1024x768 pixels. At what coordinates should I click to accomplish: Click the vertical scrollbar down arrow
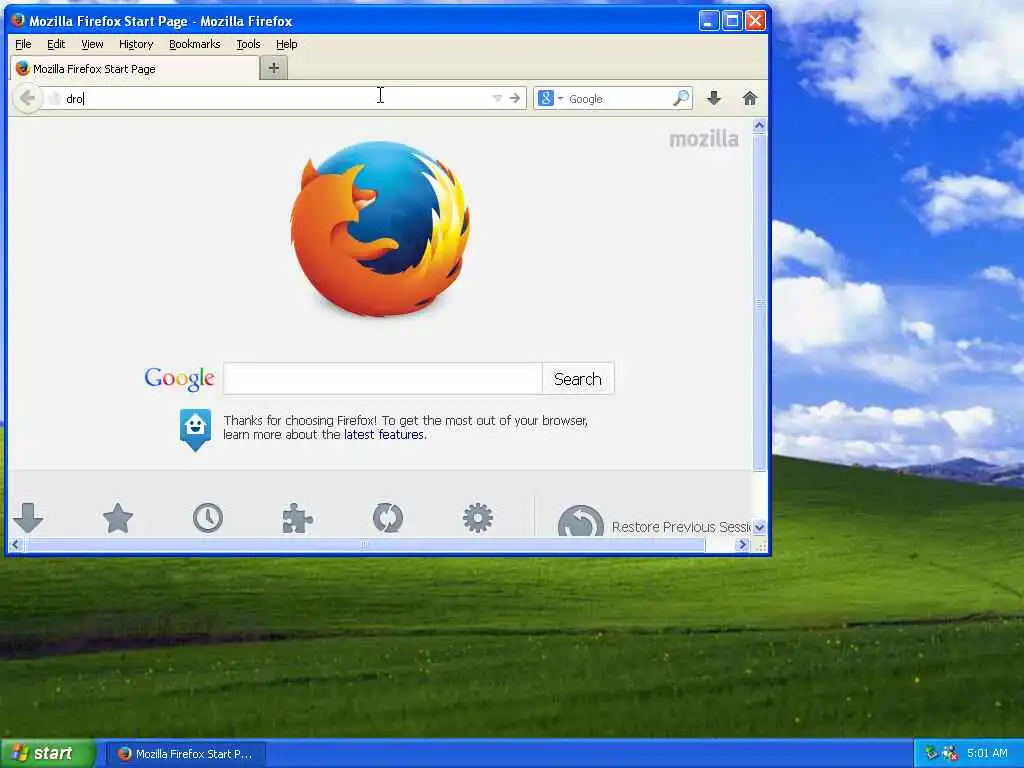(x=759, y=526)
